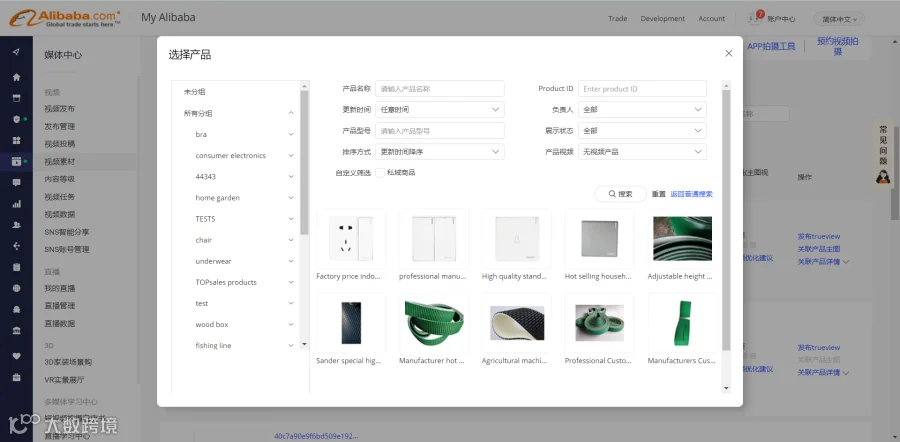The width and height of the screenshot is (900, 442).
Task: Collapse the 所有分组 tree node
Action: coord(291,113)
